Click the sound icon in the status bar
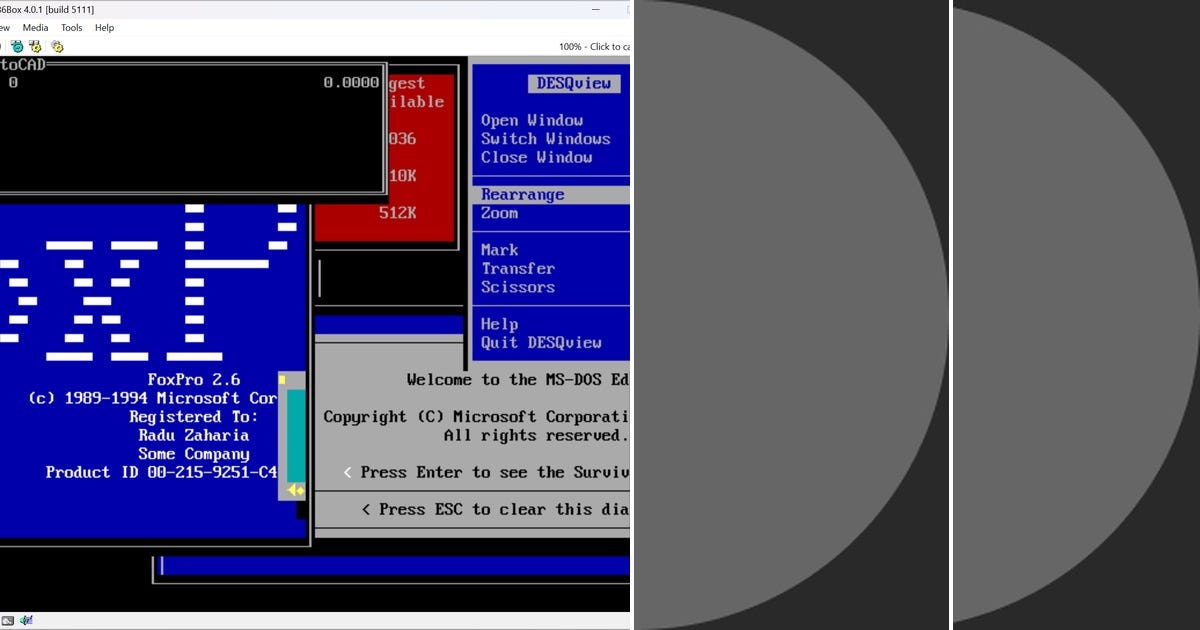The height and width of the screenshot is (630, 1200). [27, 621]
